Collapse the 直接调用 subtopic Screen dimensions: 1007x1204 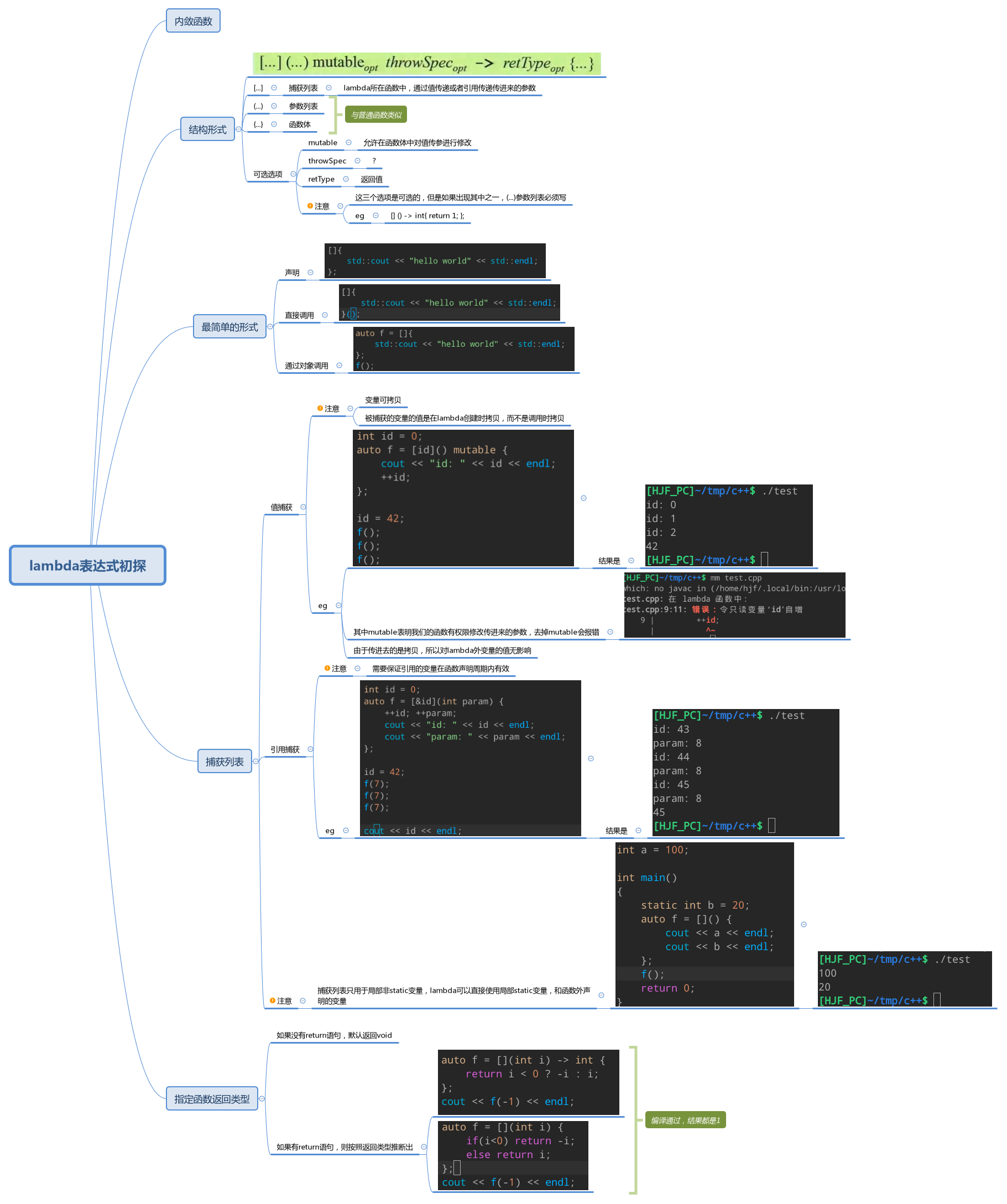point(325,315)
